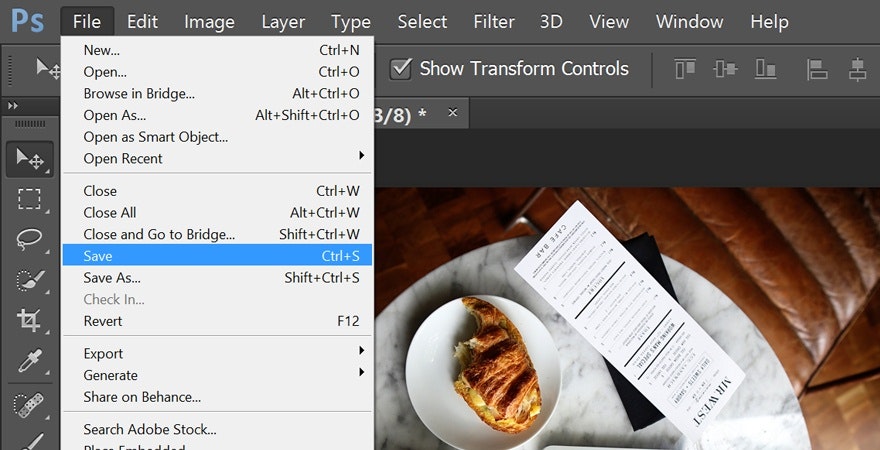Select the Lasso tool
Screen dimensions: 880x450
(x=29, y=239)
